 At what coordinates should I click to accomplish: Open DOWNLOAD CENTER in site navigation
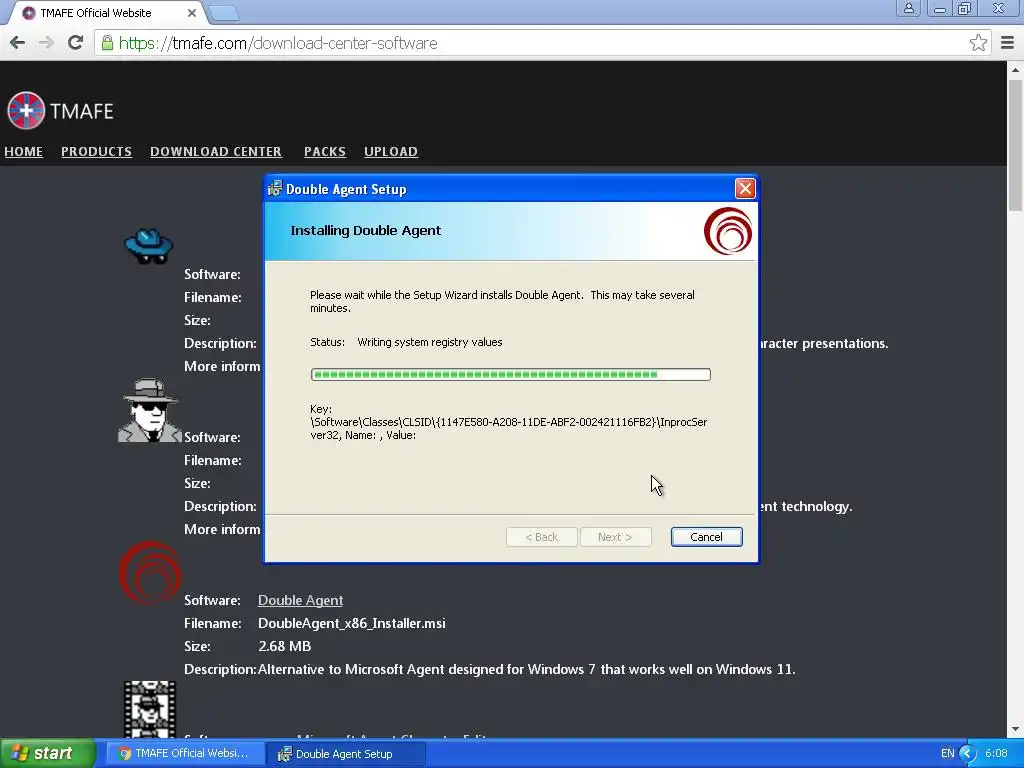pos(216,152)
